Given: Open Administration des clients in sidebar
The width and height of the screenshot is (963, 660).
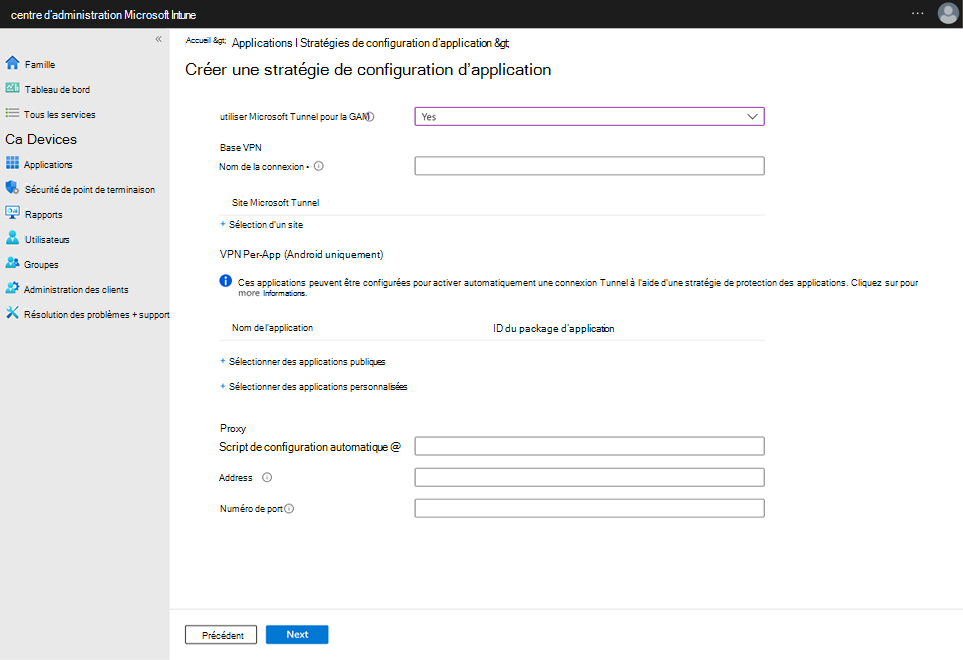Looking at the screenshot, I should click(76, 290).
